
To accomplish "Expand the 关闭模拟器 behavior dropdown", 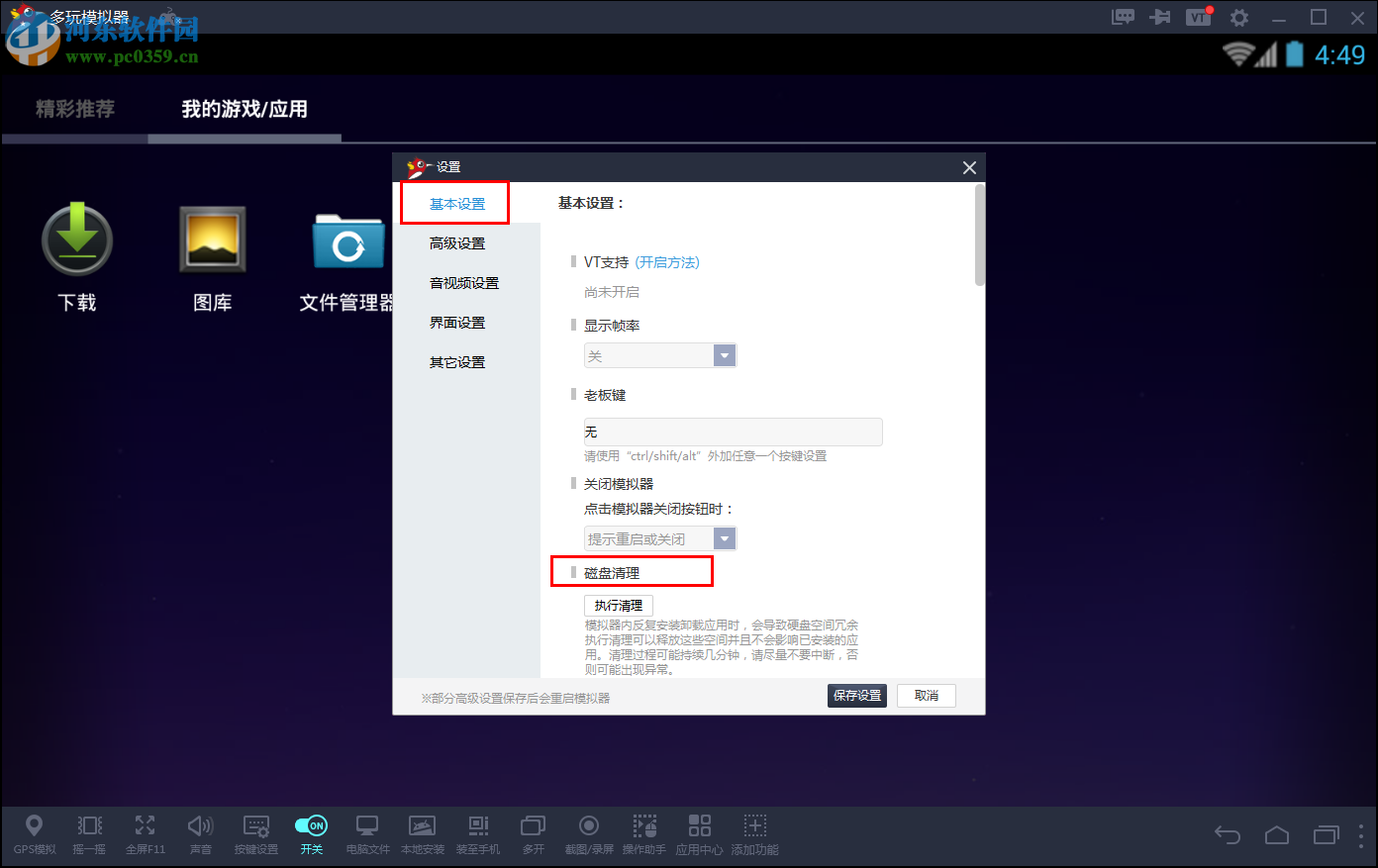I will (724, 537).
